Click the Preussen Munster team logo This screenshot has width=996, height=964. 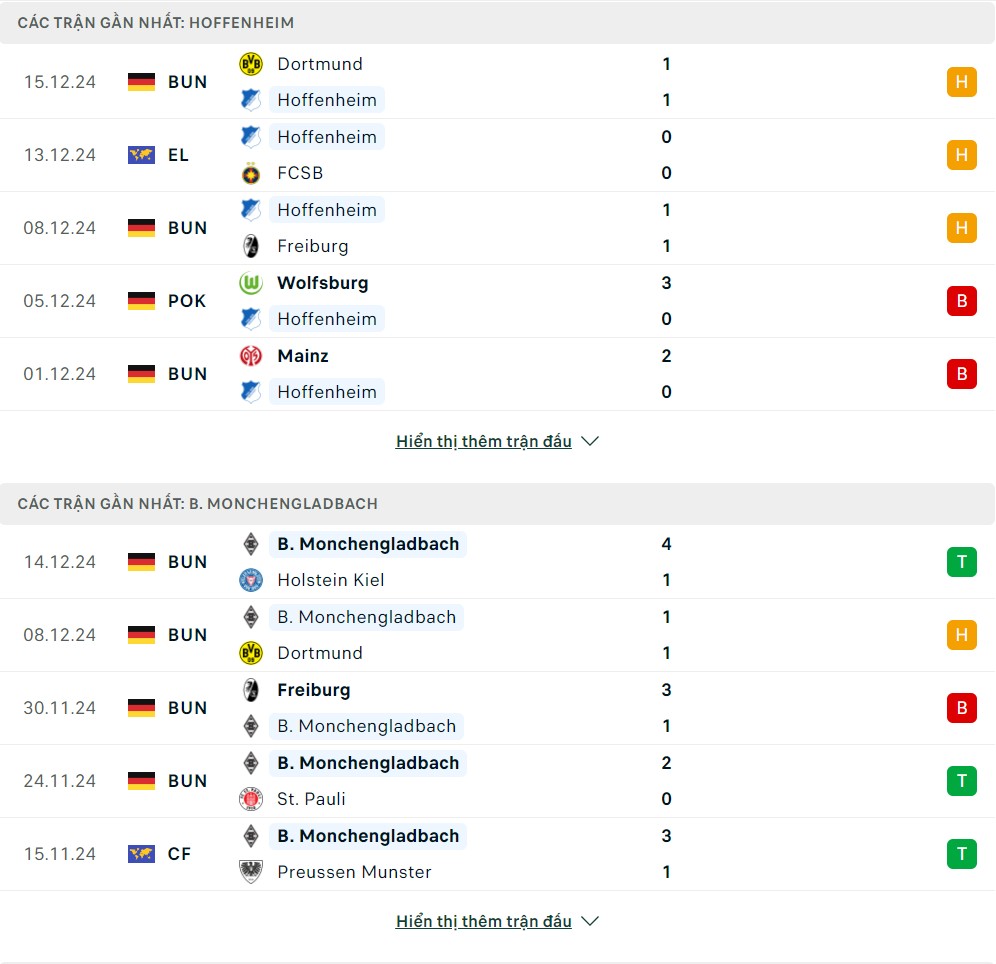tap(250, 872)
